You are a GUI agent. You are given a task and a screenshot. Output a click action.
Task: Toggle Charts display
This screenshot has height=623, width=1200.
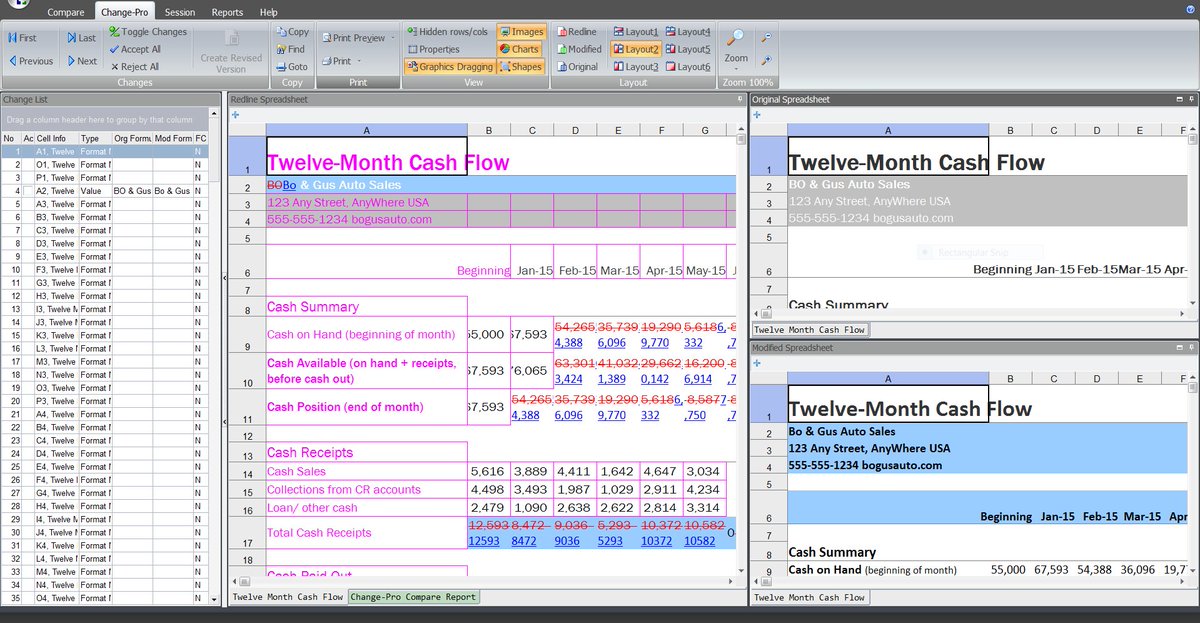pos(518,49)
